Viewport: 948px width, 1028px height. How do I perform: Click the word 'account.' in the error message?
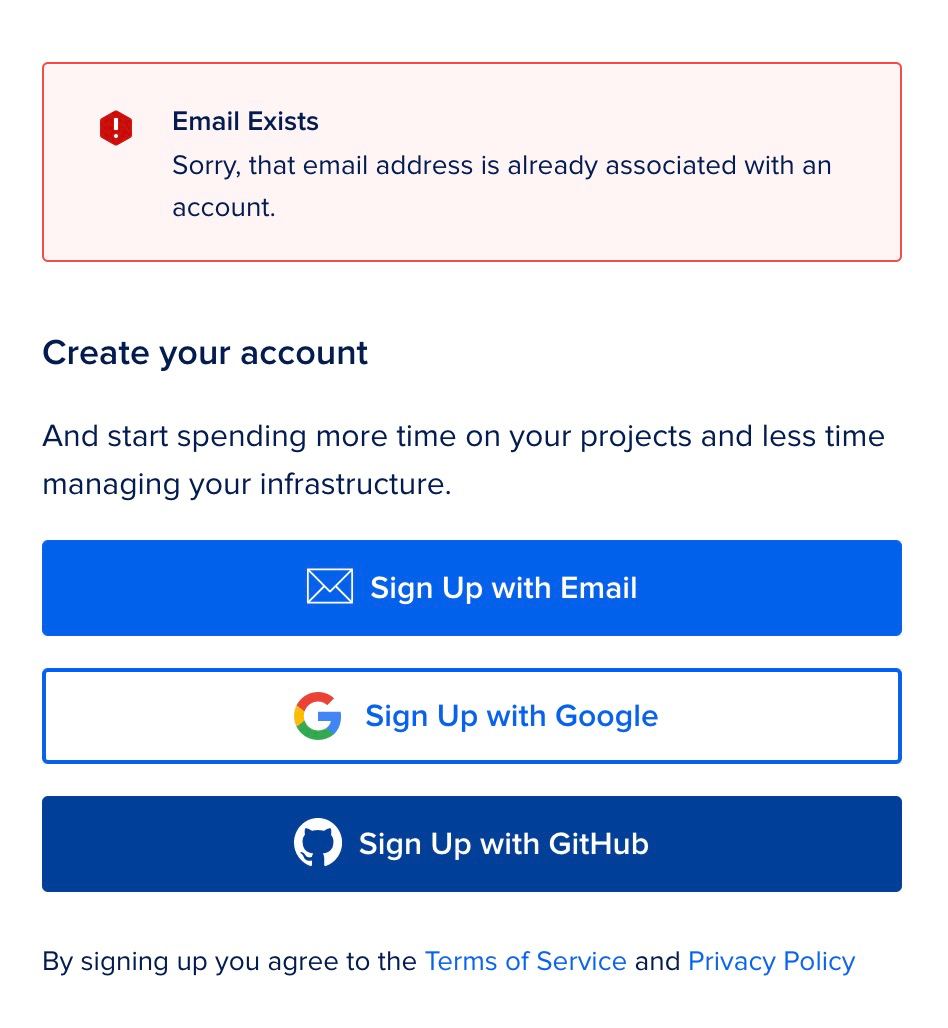pyautogui.click(x=224, y=208)
